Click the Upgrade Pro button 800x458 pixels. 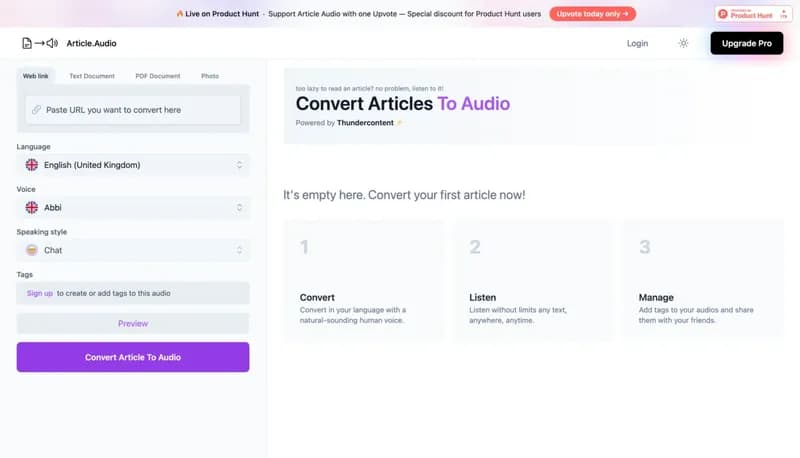(746, 43)
